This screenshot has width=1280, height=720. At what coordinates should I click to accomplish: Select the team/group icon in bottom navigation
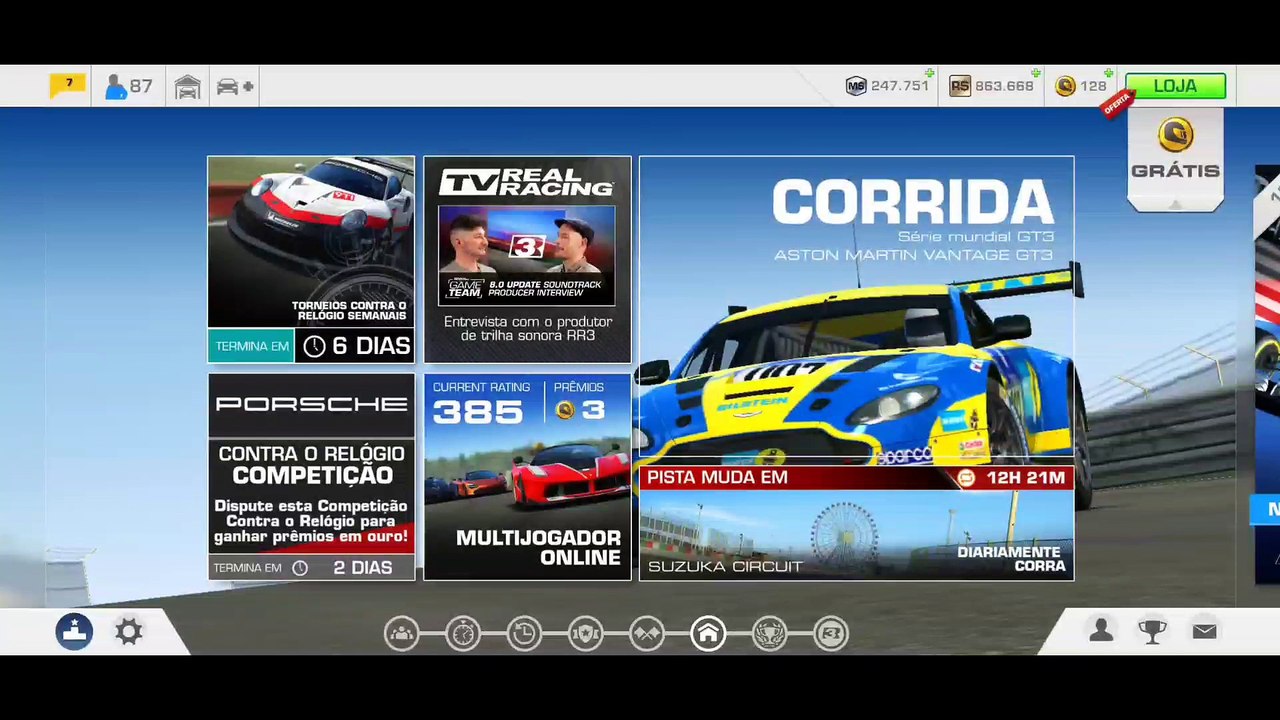(x=401, y=633)
